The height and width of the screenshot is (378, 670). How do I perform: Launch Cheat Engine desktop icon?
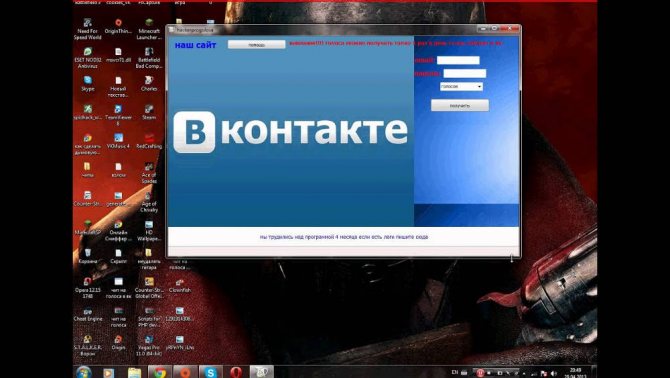click(x=88, y=314)
